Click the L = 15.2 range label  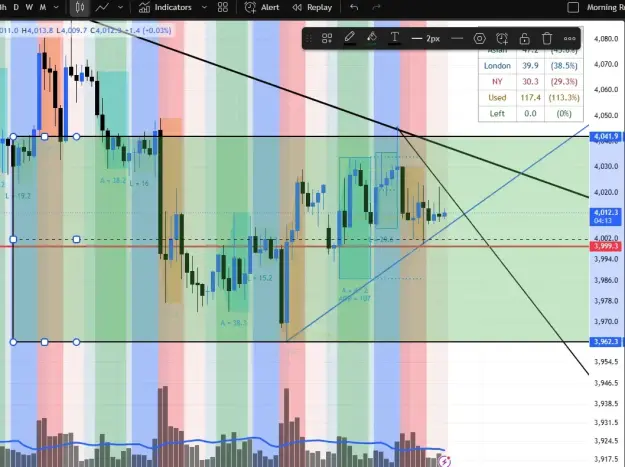(260, 278)
